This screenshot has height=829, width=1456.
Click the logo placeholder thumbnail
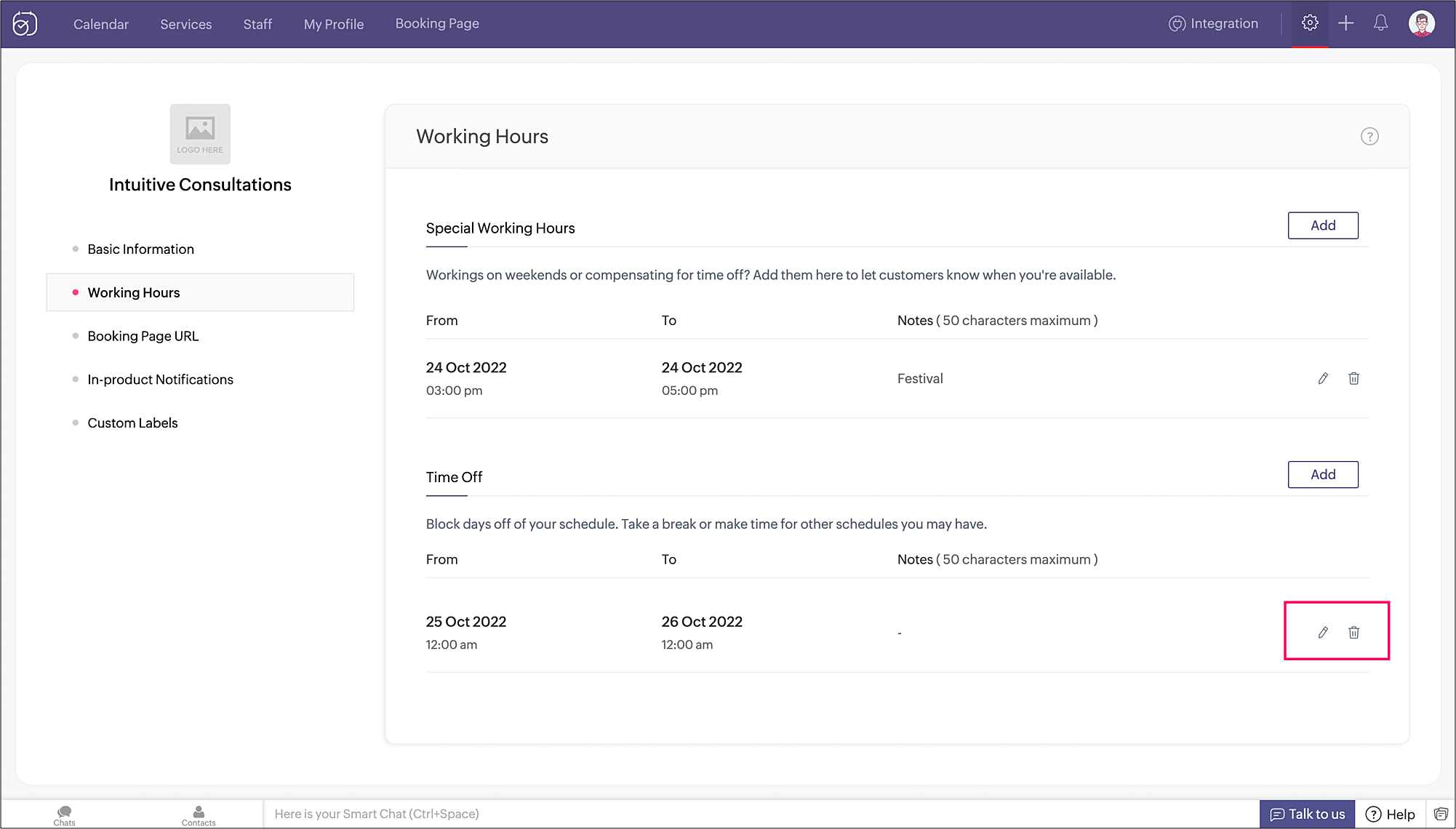[x=200, y=134]
